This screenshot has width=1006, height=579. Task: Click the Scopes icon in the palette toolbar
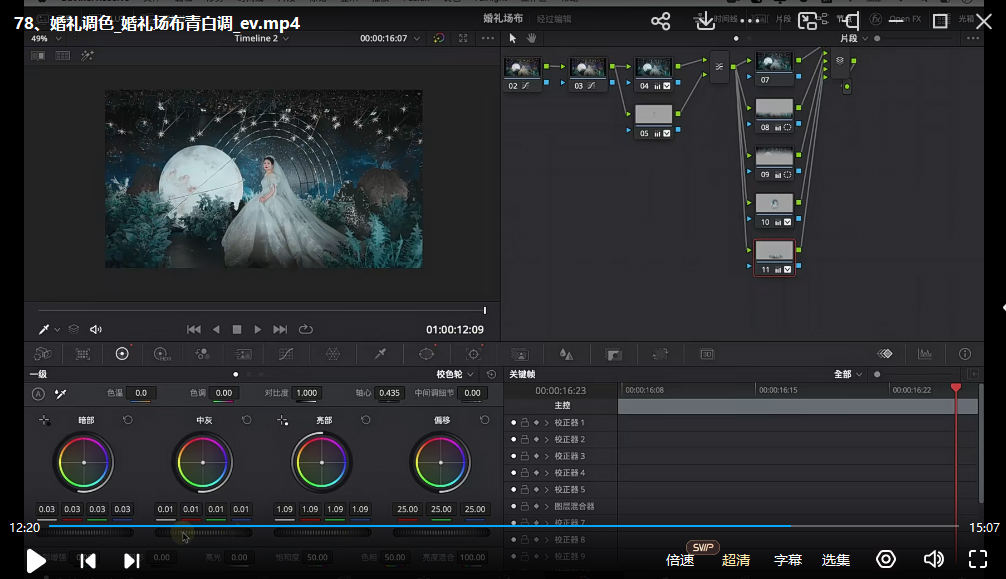pyautogui.click(x=925, y=354)
